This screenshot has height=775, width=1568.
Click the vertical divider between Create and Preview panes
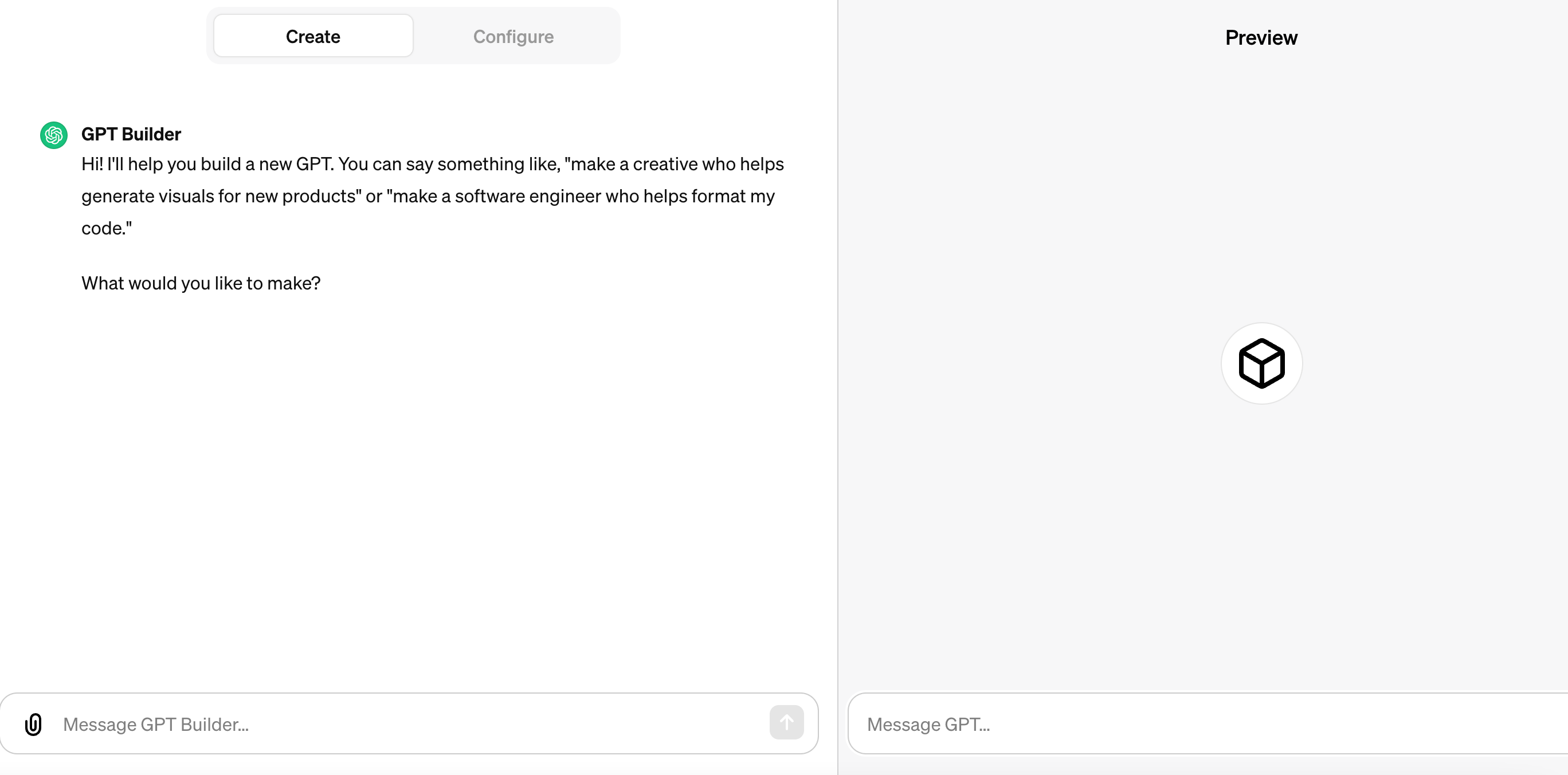click(837, 387)
